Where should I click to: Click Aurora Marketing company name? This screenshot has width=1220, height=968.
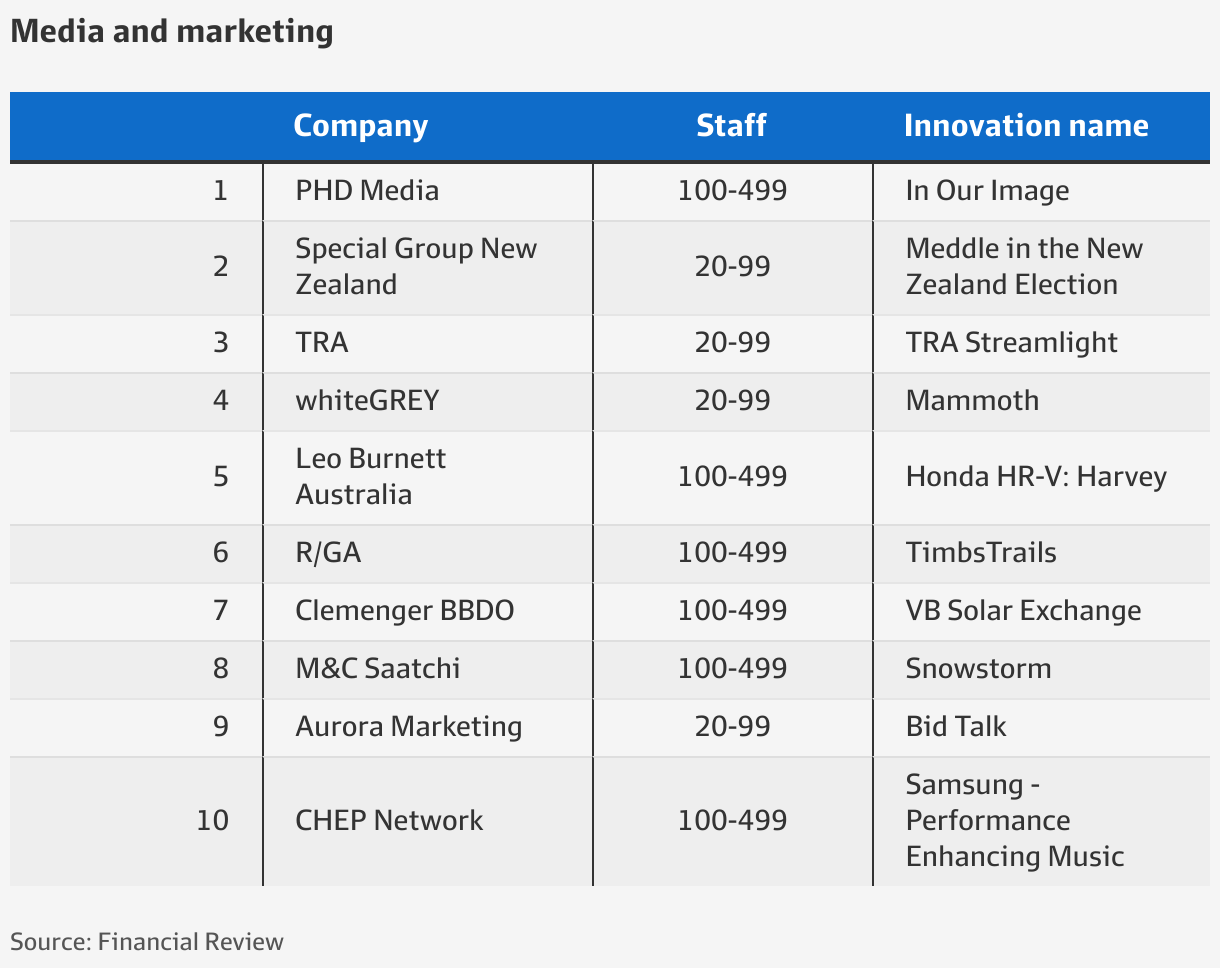(409, 727)
